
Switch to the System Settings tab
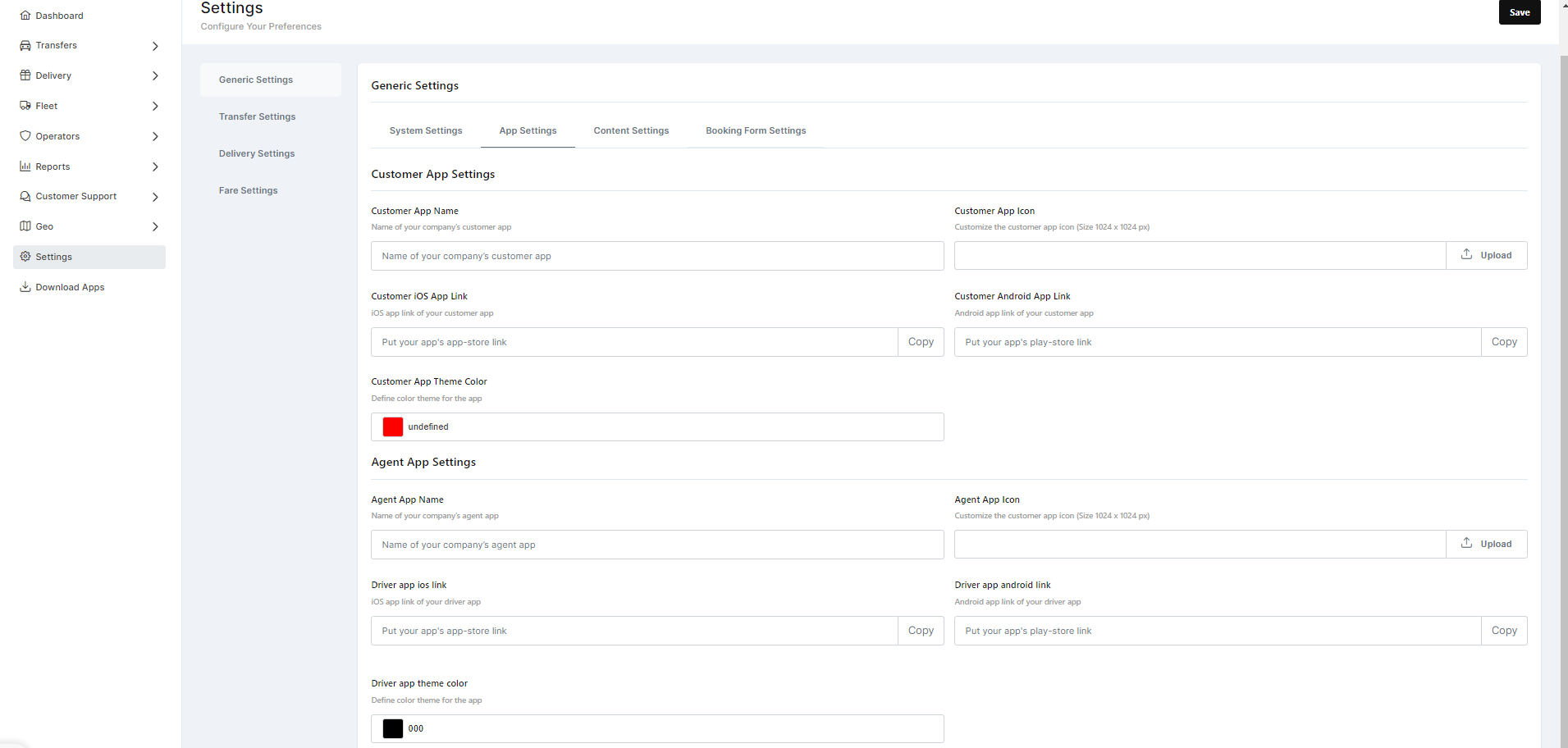point(425,130)
